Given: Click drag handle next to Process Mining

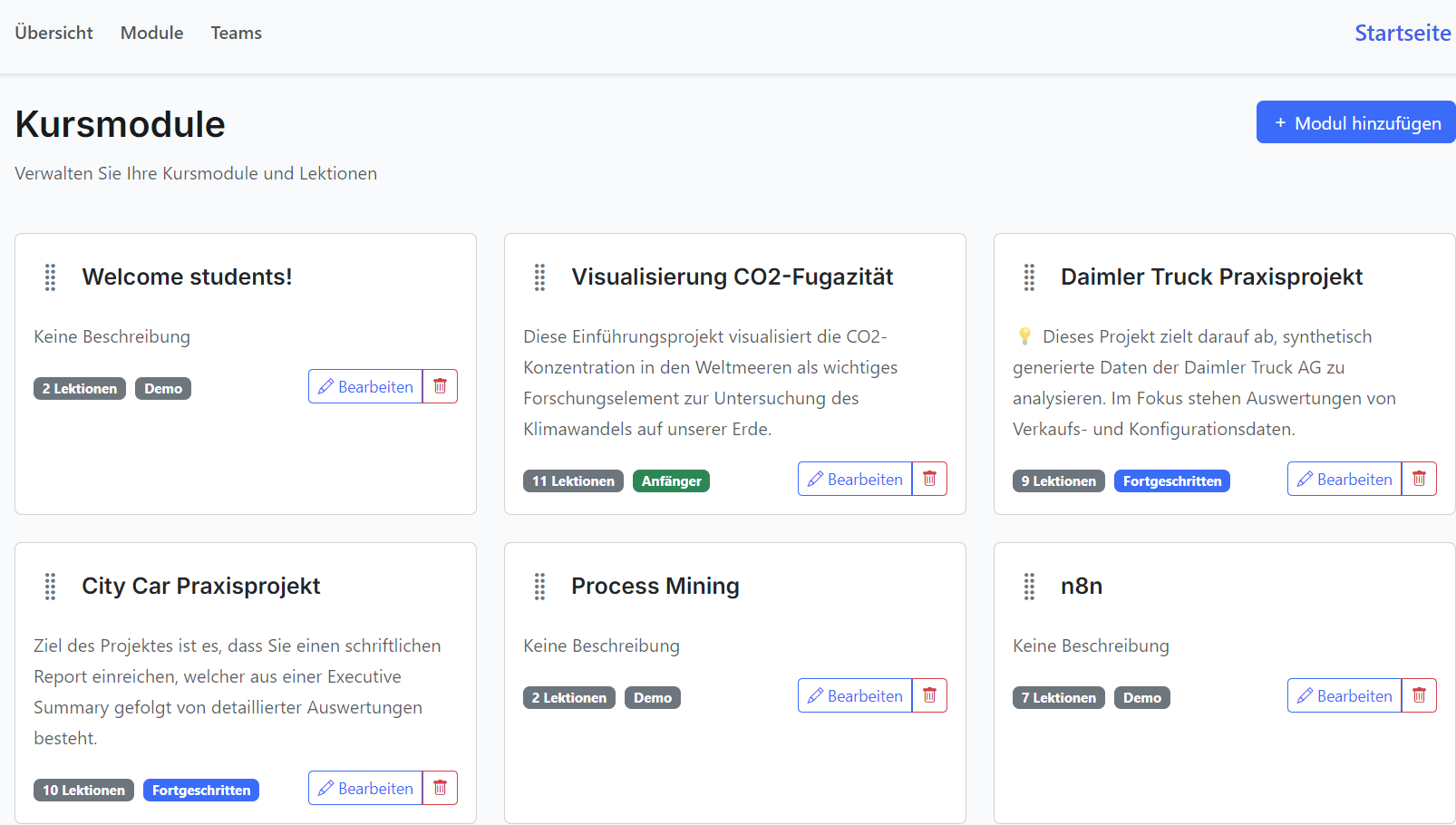Looking at the screenshot, I should [x=540, y=587].
